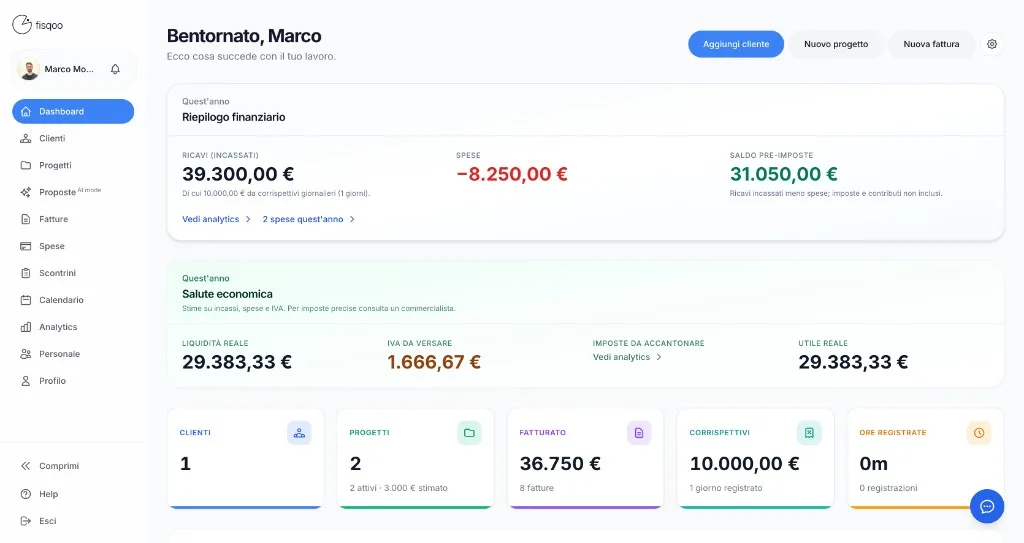The image size is (1024, 543).
Task: Click the 2 attivi · 3.000 € stimato text
Action: click(398, 488)
